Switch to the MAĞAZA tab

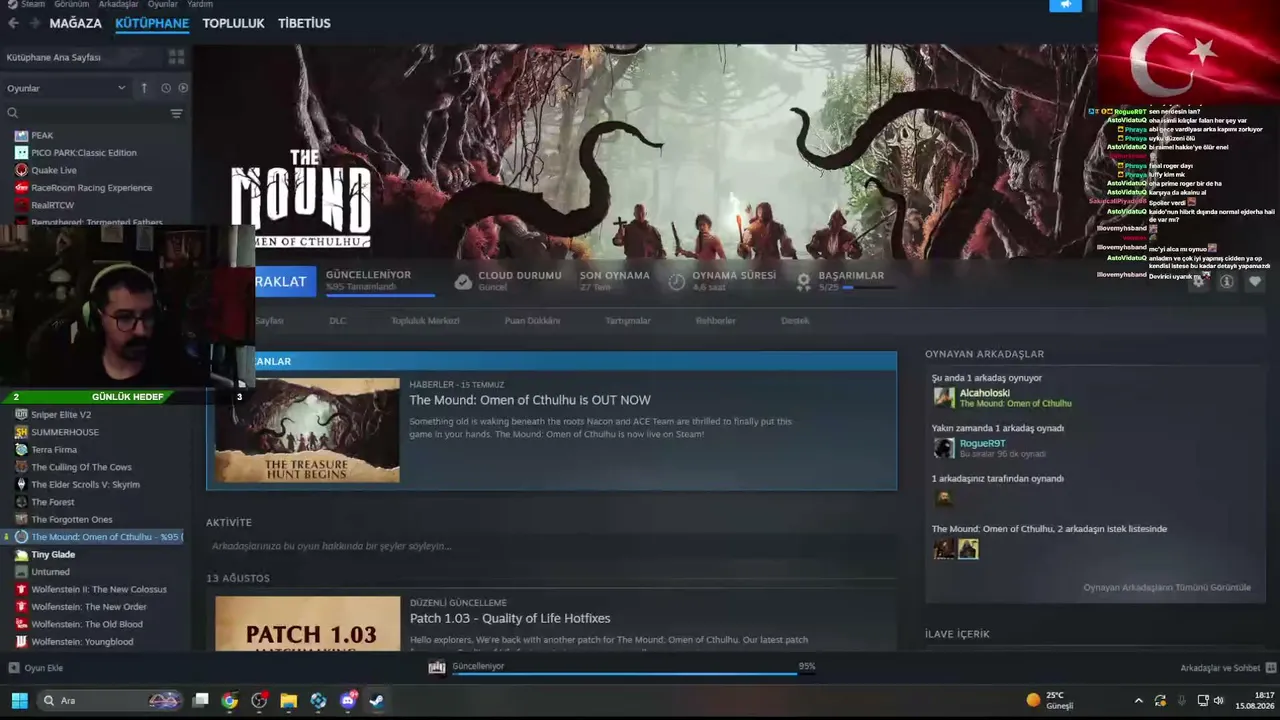tap(76, 23)
